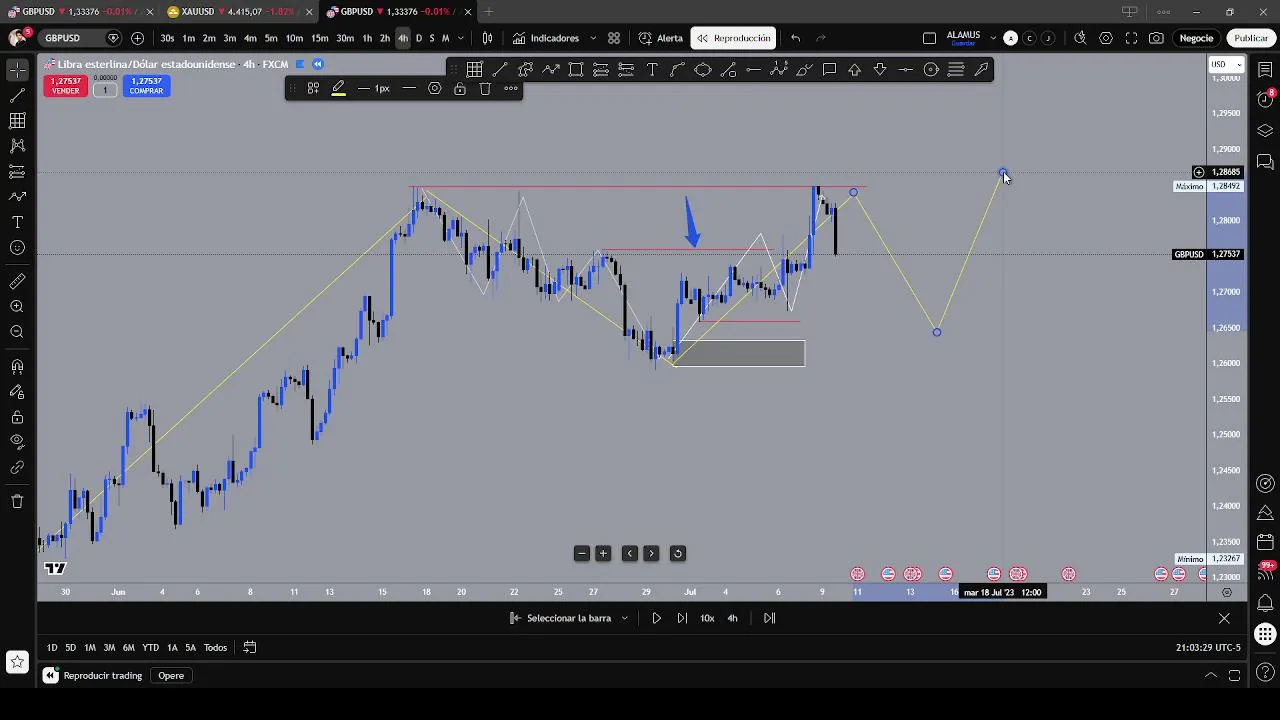Click the blue COMPRAR buy button
1280x720 pixels.
coord(146,86)
